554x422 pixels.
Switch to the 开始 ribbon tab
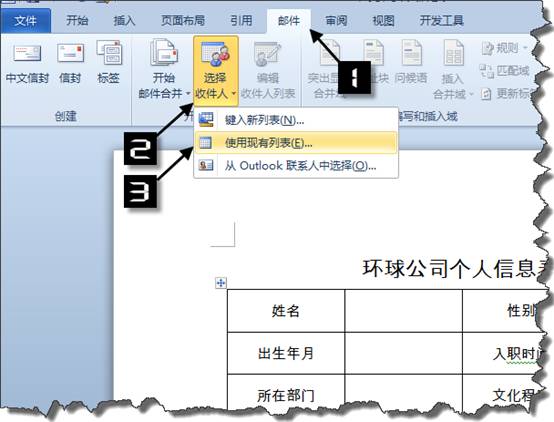coord(77,20)
